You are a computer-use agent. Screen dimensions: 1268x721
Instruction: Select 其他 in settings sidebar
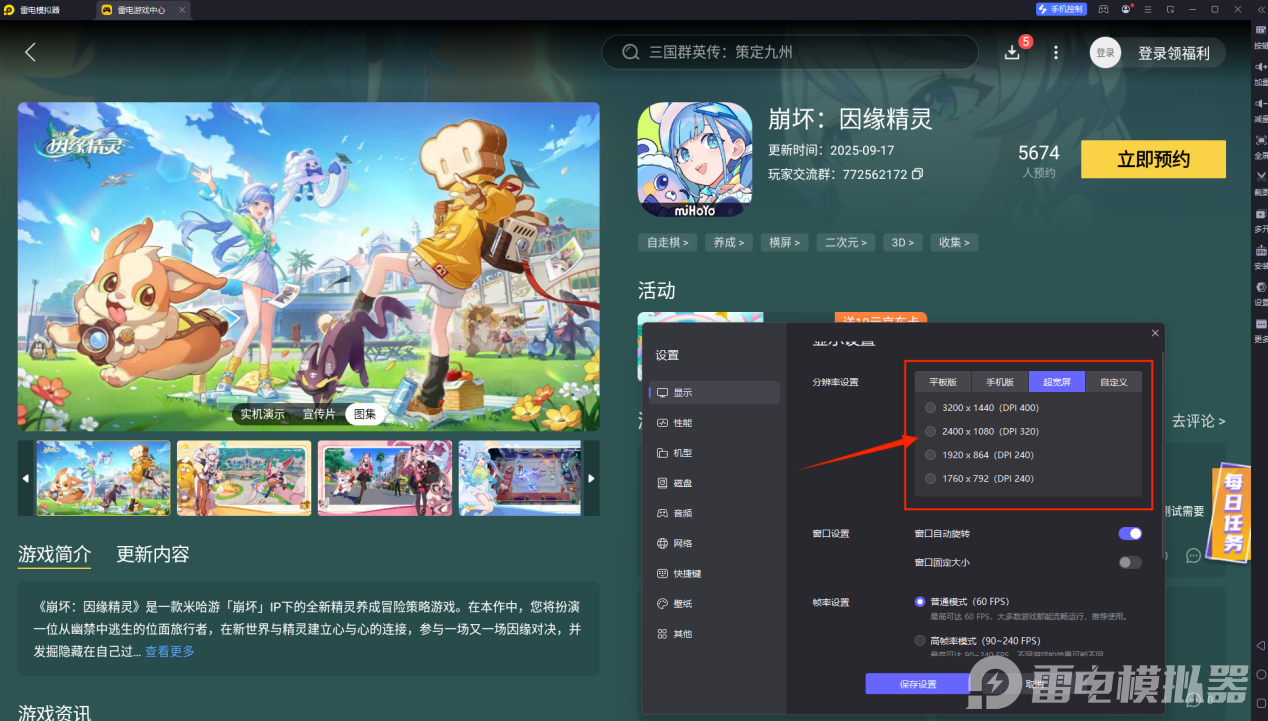(713, 634)
